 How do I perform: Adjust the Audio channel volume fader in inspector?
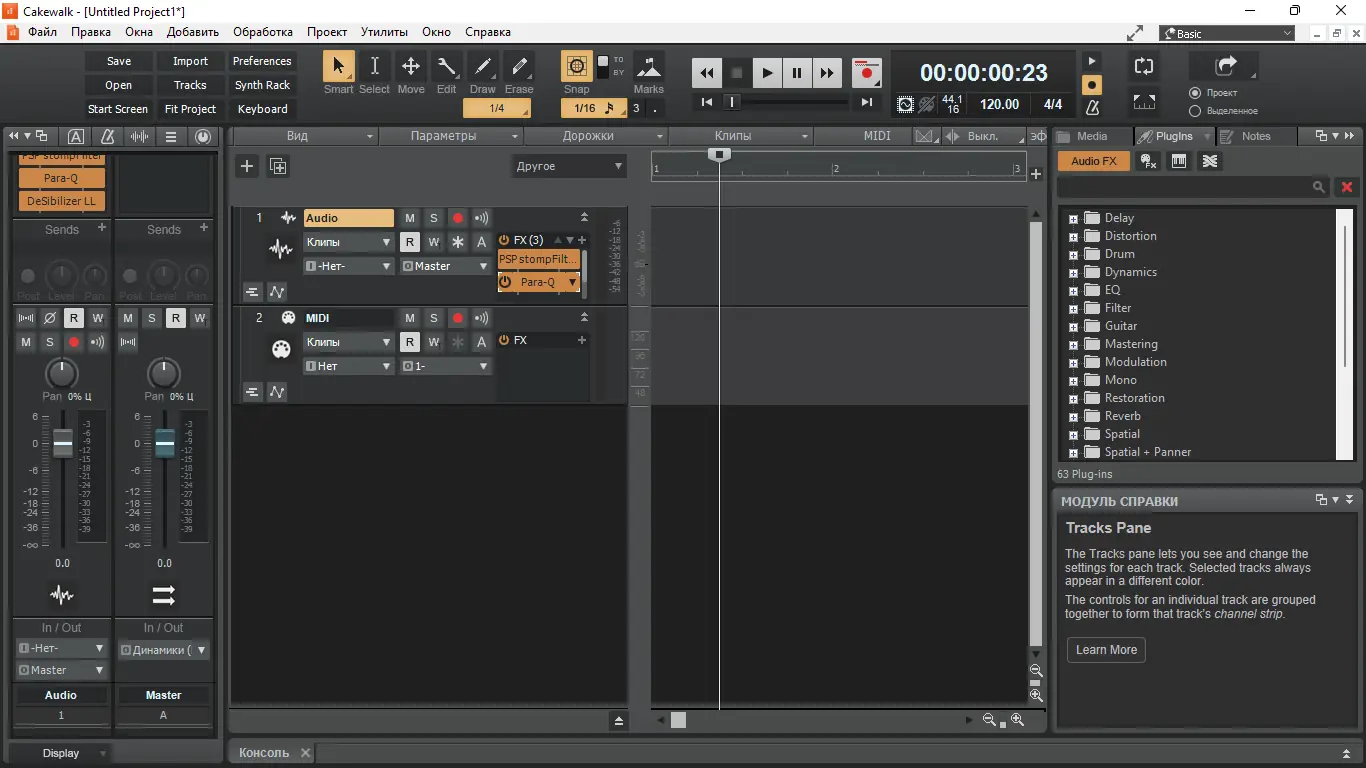[63, 443]
